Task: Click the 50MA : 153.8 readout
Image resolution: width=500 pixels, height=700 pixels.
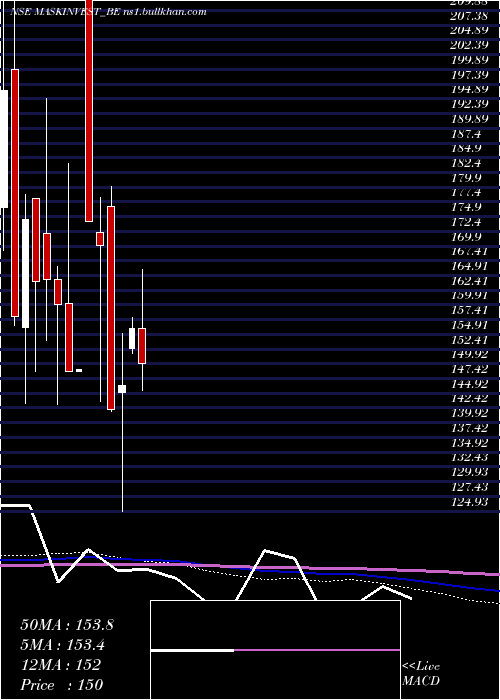Action: point(67,625)
